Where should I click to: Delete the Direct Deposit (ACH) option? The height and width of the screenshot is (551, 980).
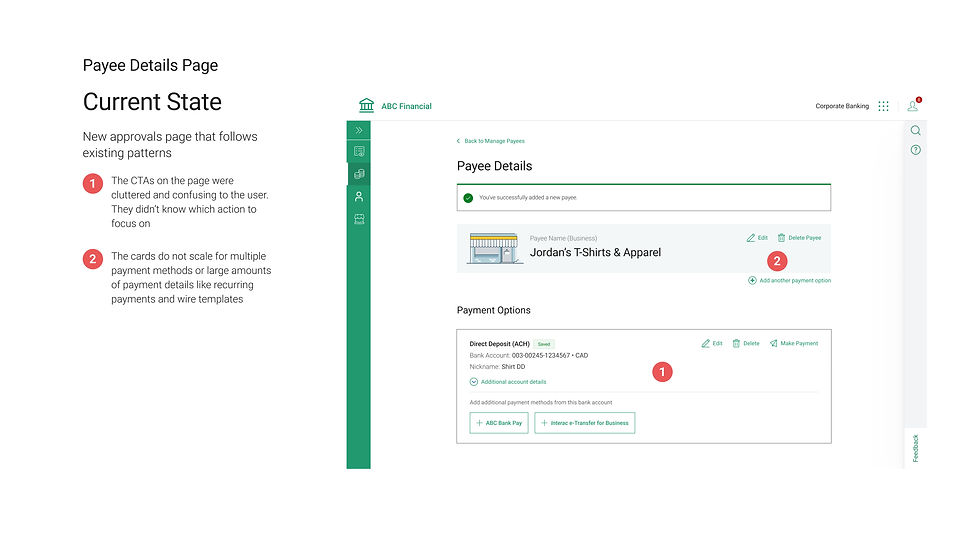[x=746, y=344]
